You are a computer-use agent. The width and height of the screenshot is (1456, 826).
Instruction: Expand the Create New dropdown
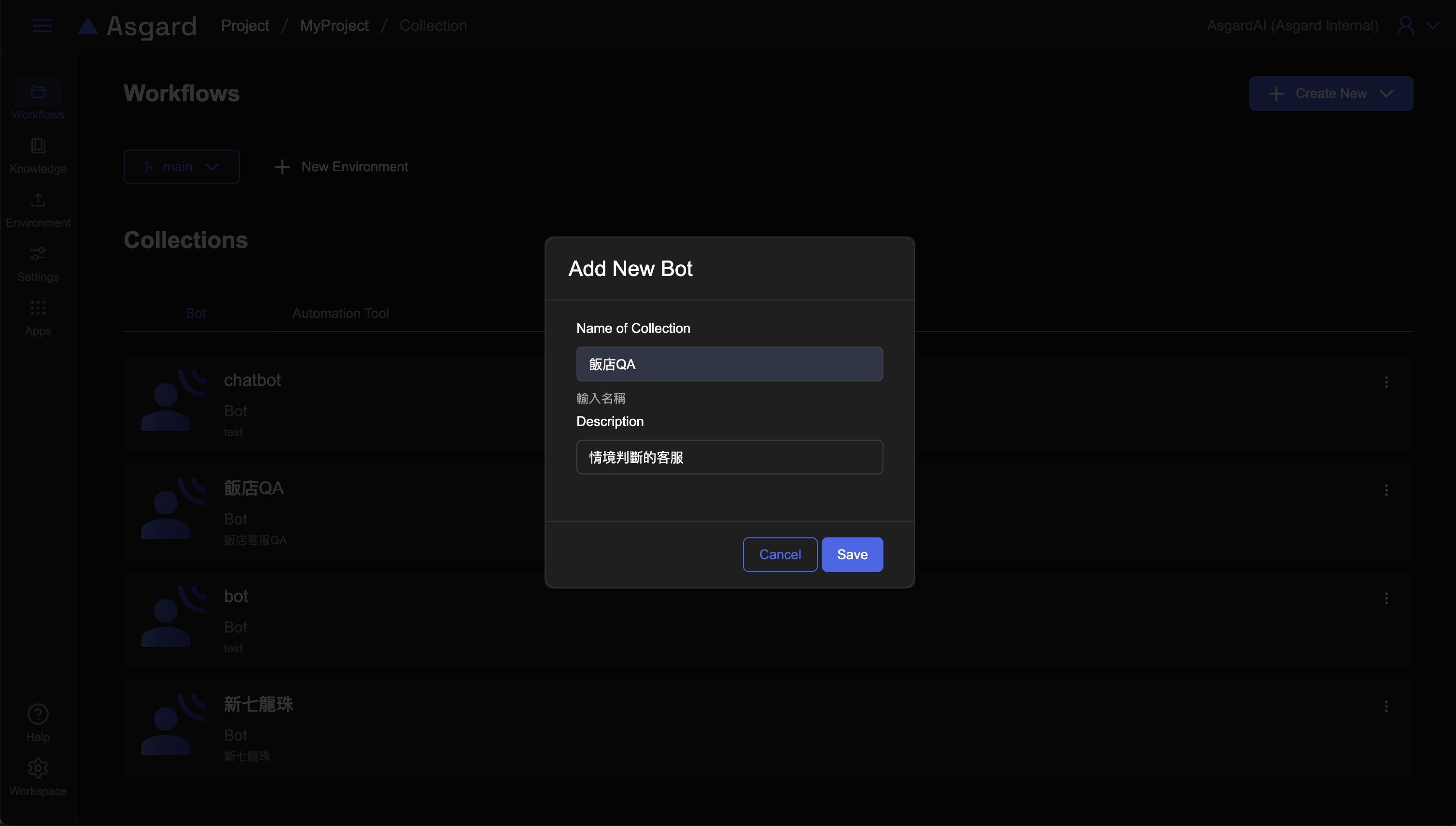click(x=1330, y=94)
